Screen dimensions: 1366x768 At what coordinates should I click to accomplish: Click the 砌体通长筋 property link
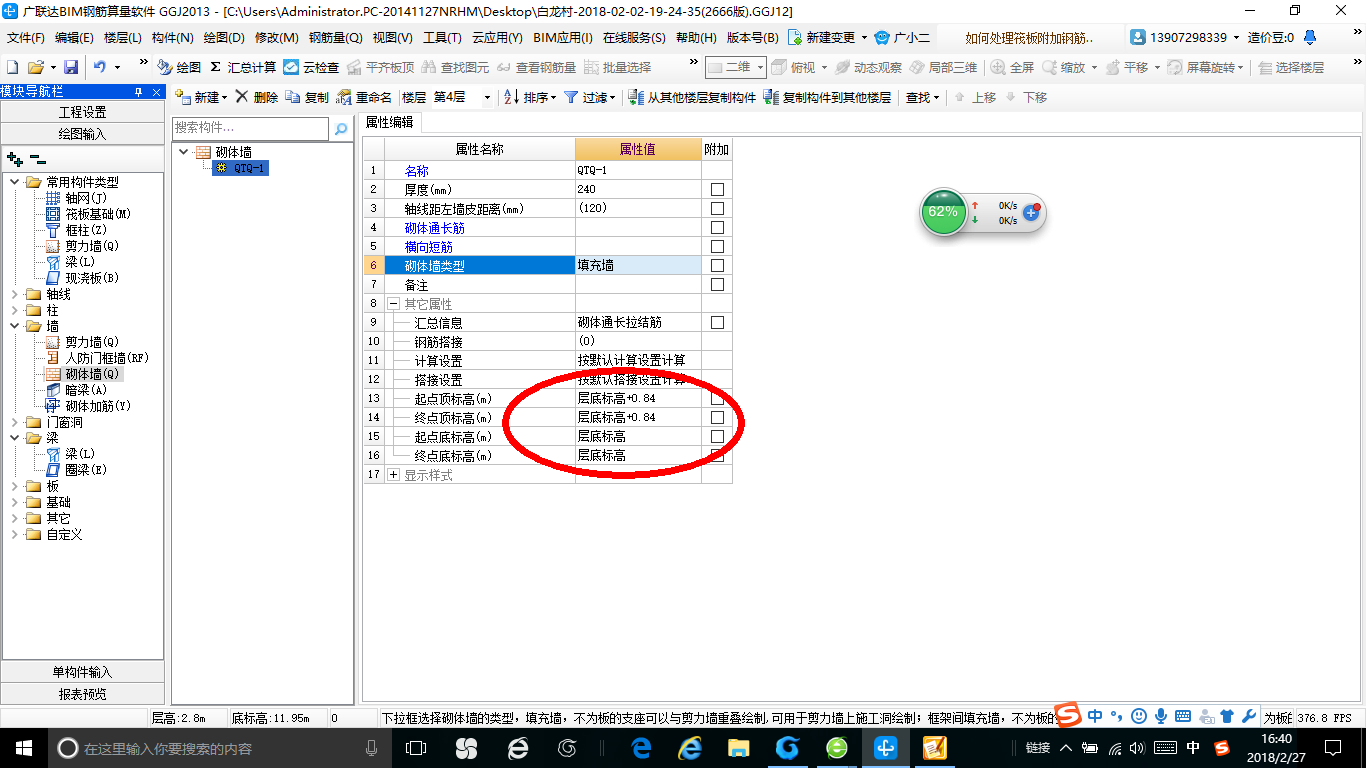[434, 228]
